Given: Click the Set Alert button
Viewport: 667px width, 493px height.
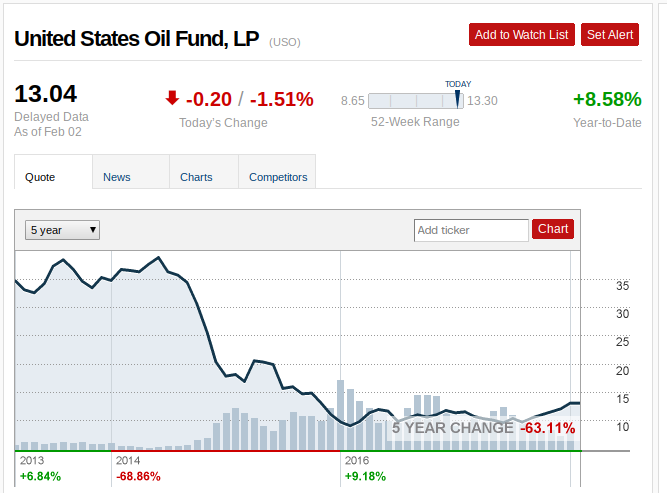Looking at the screenshot, I should (x=610, y=34).
